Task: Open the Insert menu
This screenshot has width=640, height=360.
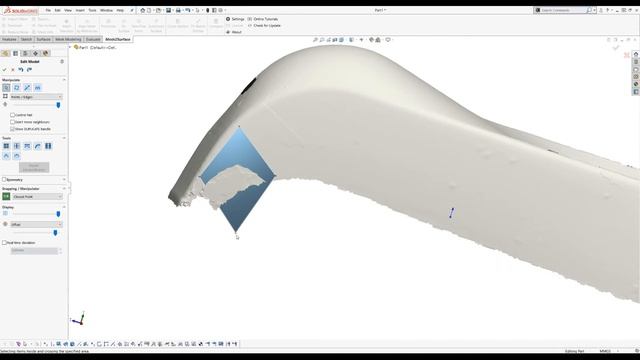Action: [80, 10]
